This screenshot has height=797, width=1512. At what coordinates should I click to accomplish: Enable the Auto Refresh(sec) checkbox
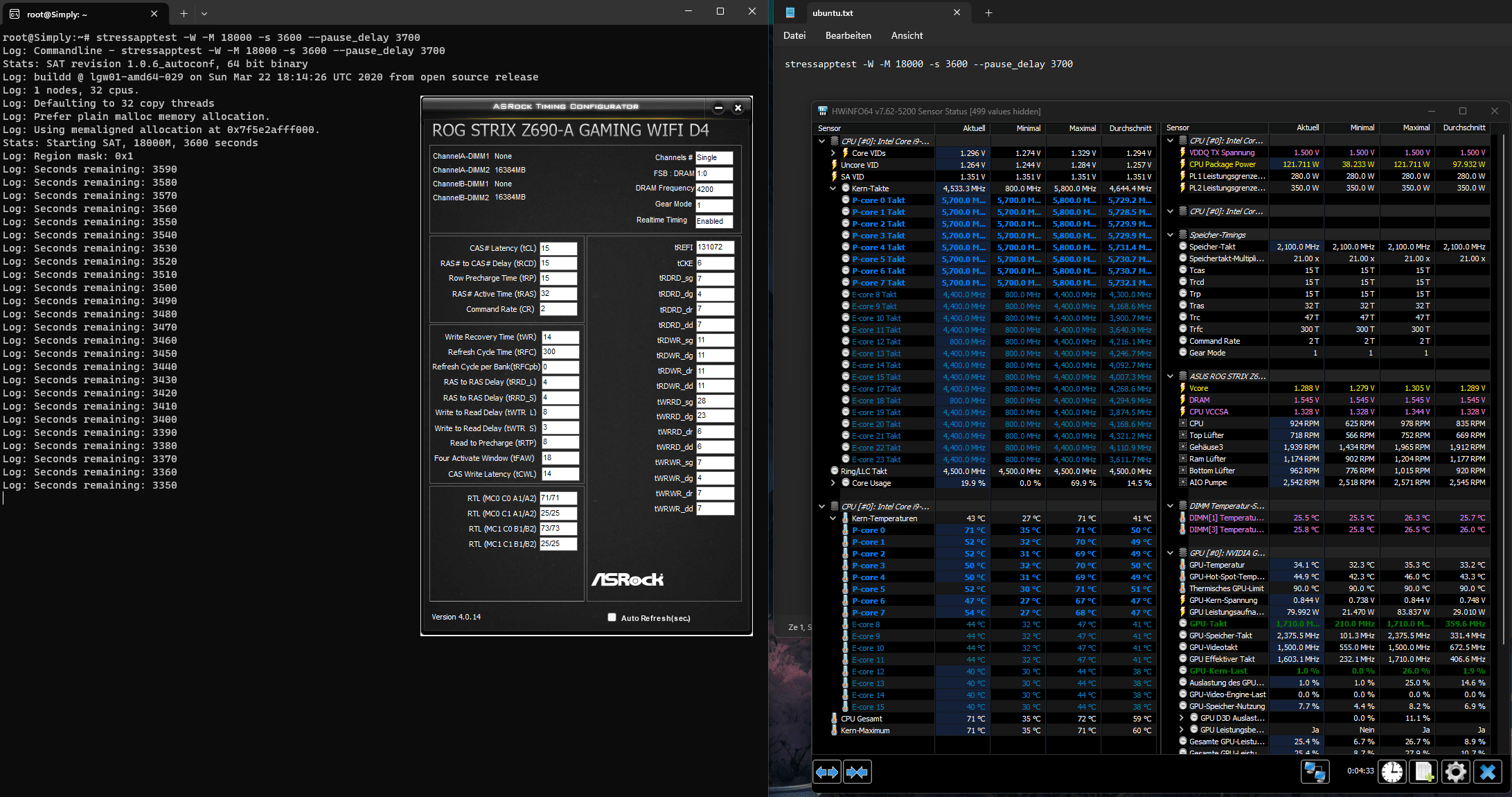point(612,618)
